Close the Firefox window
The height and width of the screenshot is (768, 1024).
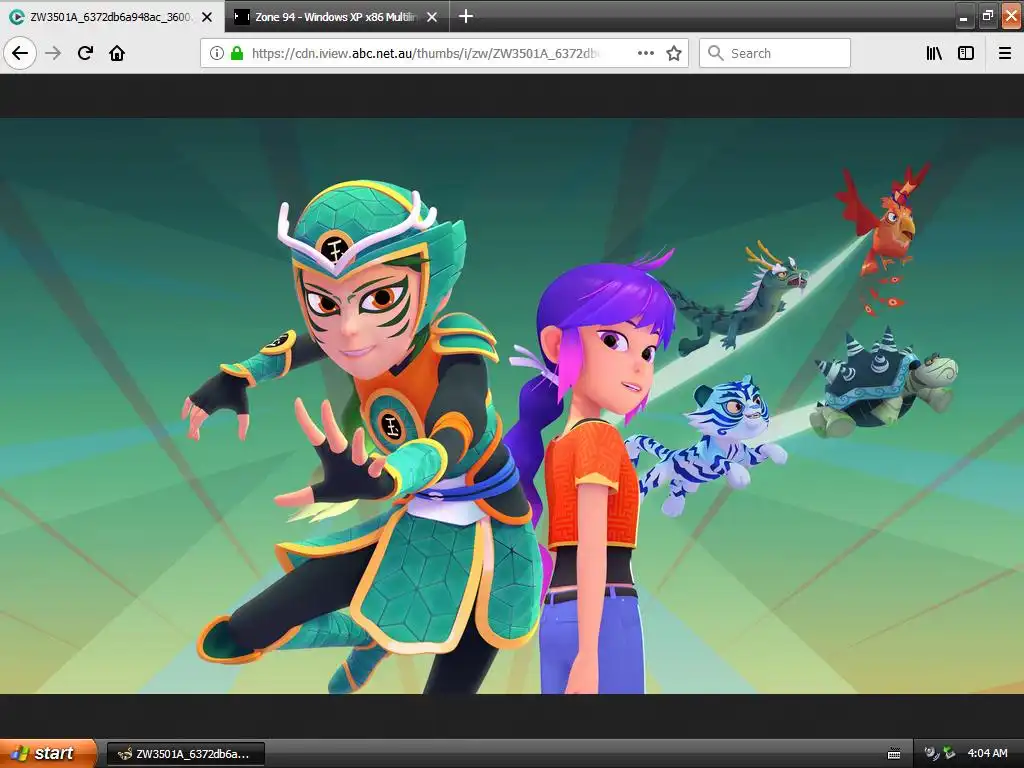click(1011, 16)
